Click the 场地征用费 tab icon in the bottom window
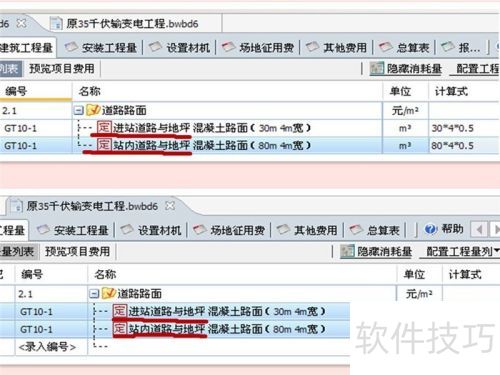Viewport: 500px width, 375px height. pyautogui.click(x=200, y=230)
